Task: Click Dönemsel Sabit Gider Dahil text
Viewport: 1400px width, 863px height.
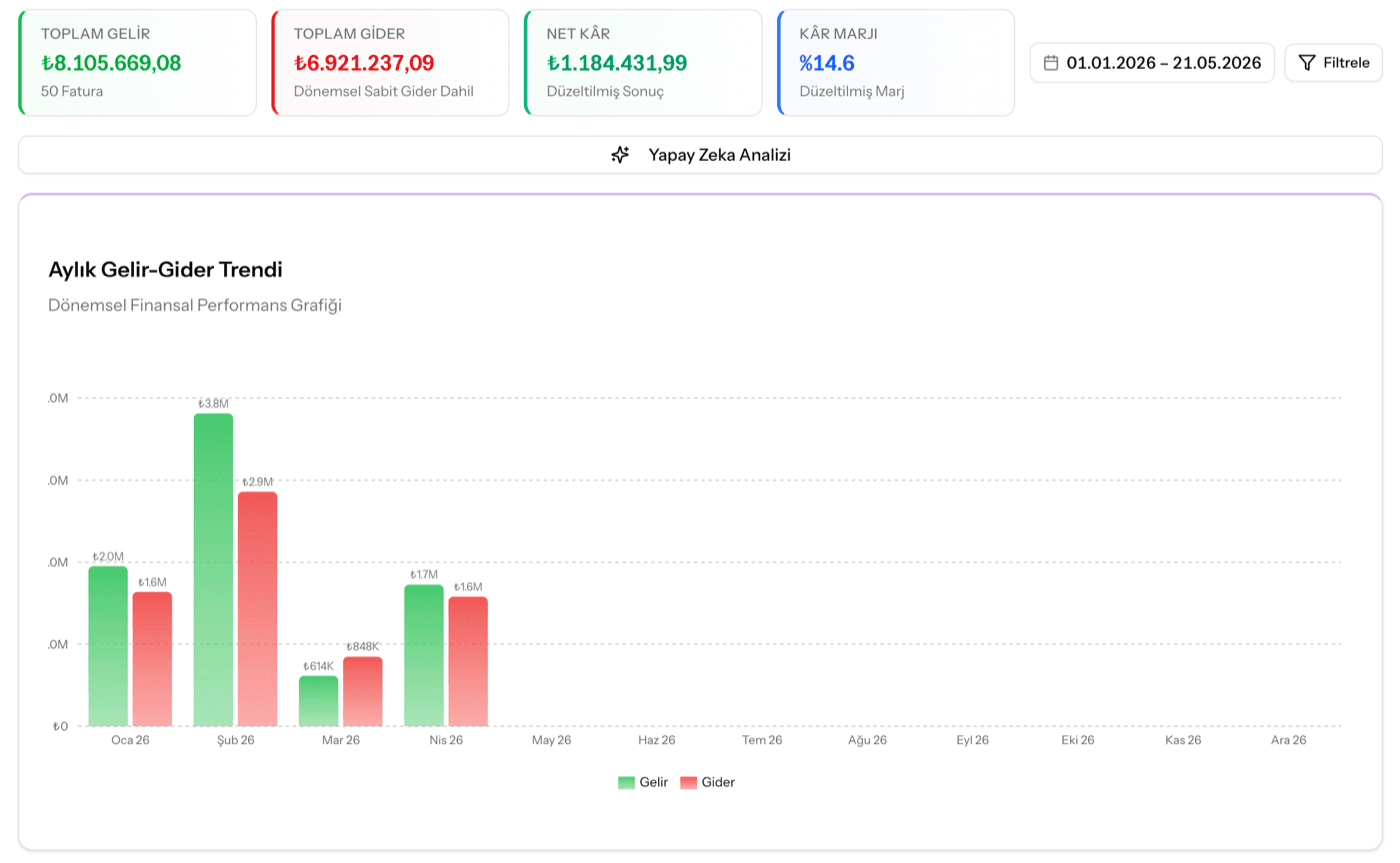Action: (x=384, y=91)
